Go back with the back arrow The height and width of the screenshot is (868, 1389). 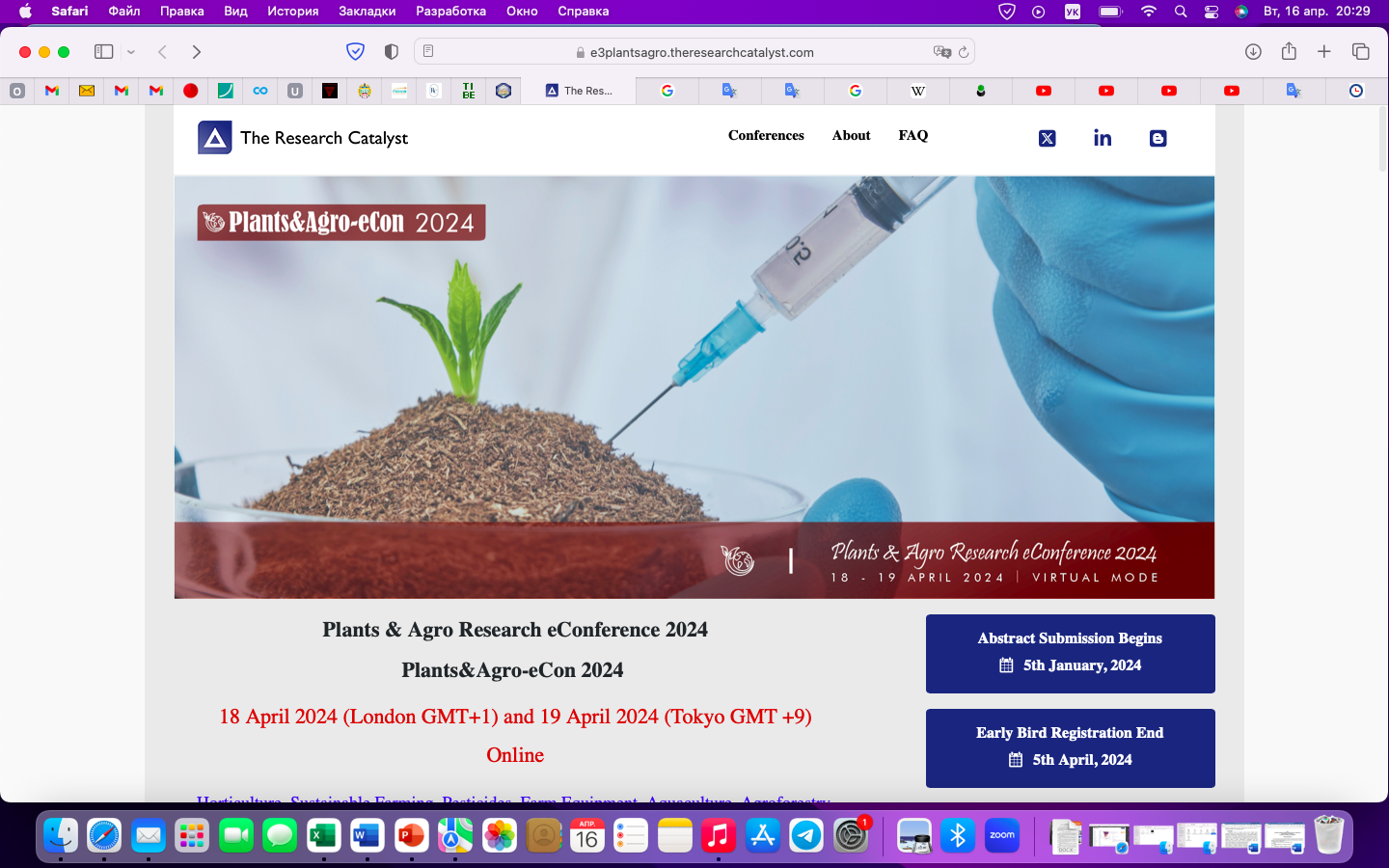click(x=162, y=52)
